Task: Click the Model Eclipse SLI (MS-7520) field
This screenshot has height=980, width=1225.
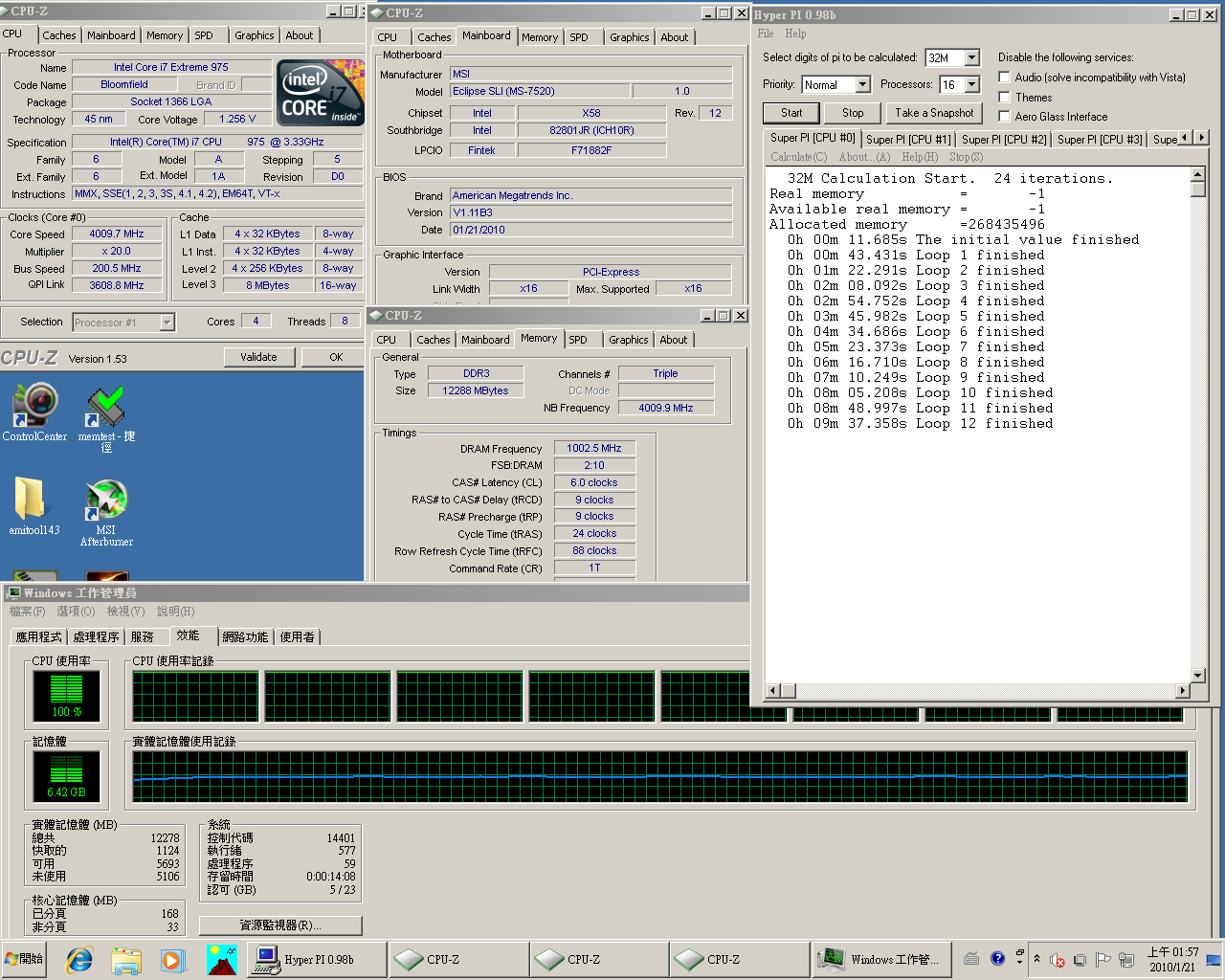Action: click(x=540, y=91)
